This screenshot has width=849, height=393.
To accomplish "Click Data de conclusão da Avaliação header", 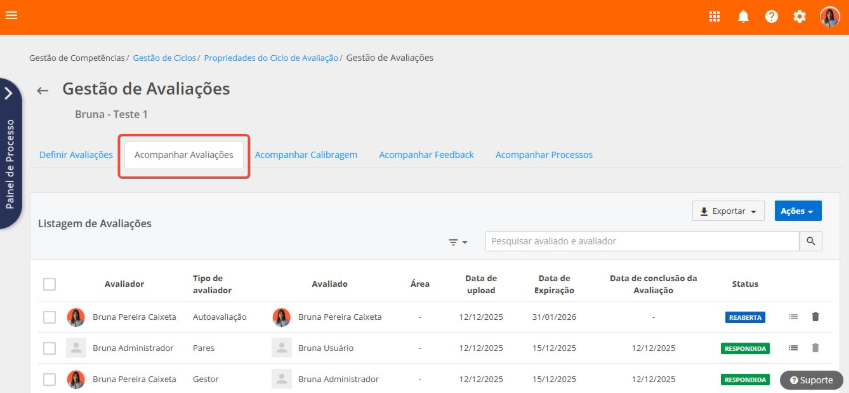I will click(654, 284).
